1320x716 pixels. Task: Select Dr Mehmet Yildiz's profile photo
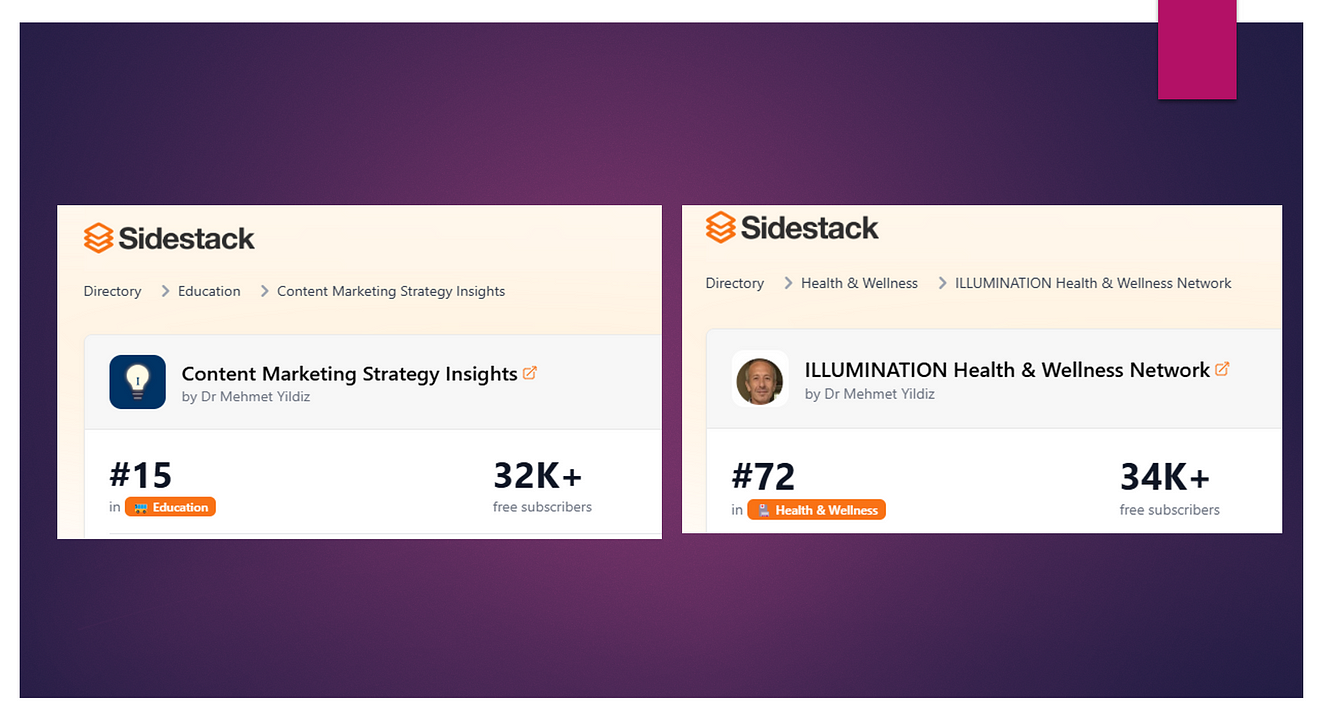click(760, 378)
